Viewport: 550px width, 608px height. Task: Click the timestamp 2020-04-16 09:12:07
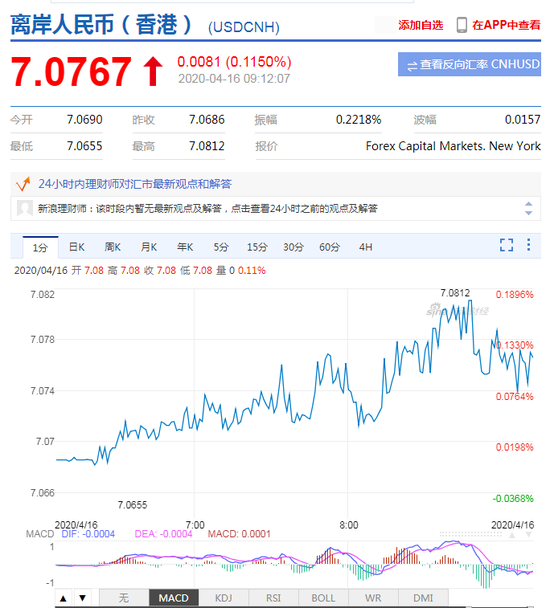(x=234, y=79)
